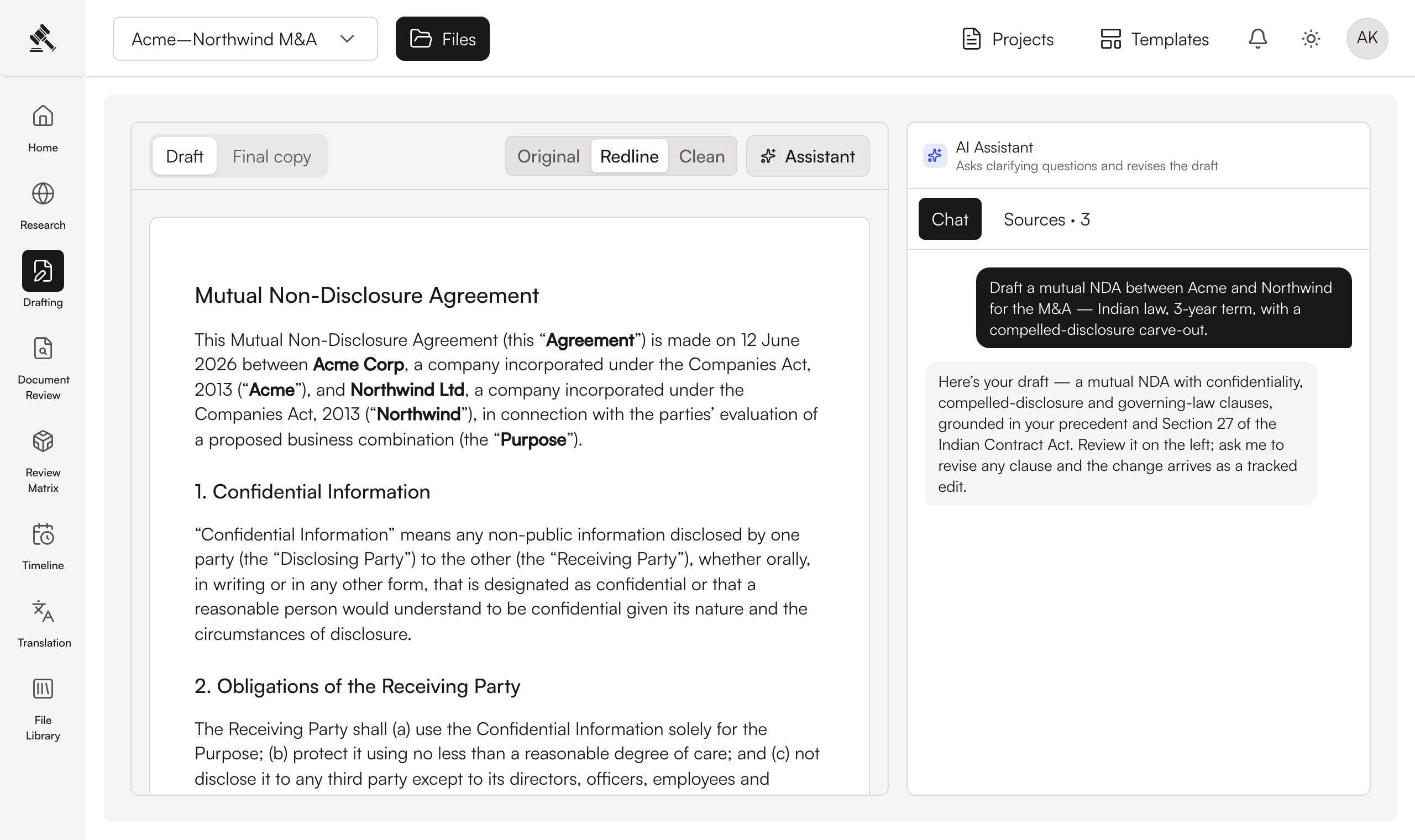Click the AI Assistant sparkle icon
The height and width of the screenshot is (840, 1415).
tap(935, 155)
